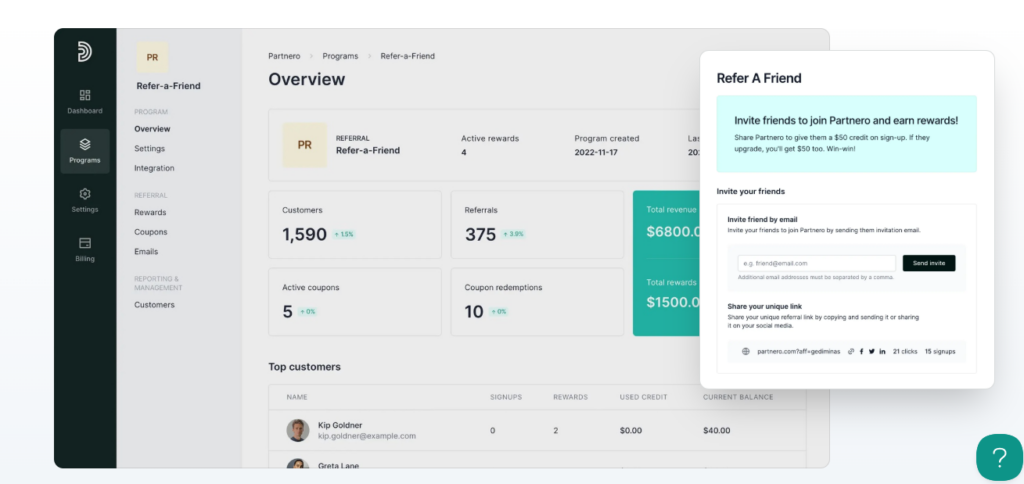Click Kip Goldner's avatar in Top customers
This screenshot has width=1024, height=484.
tap(298, 430)
